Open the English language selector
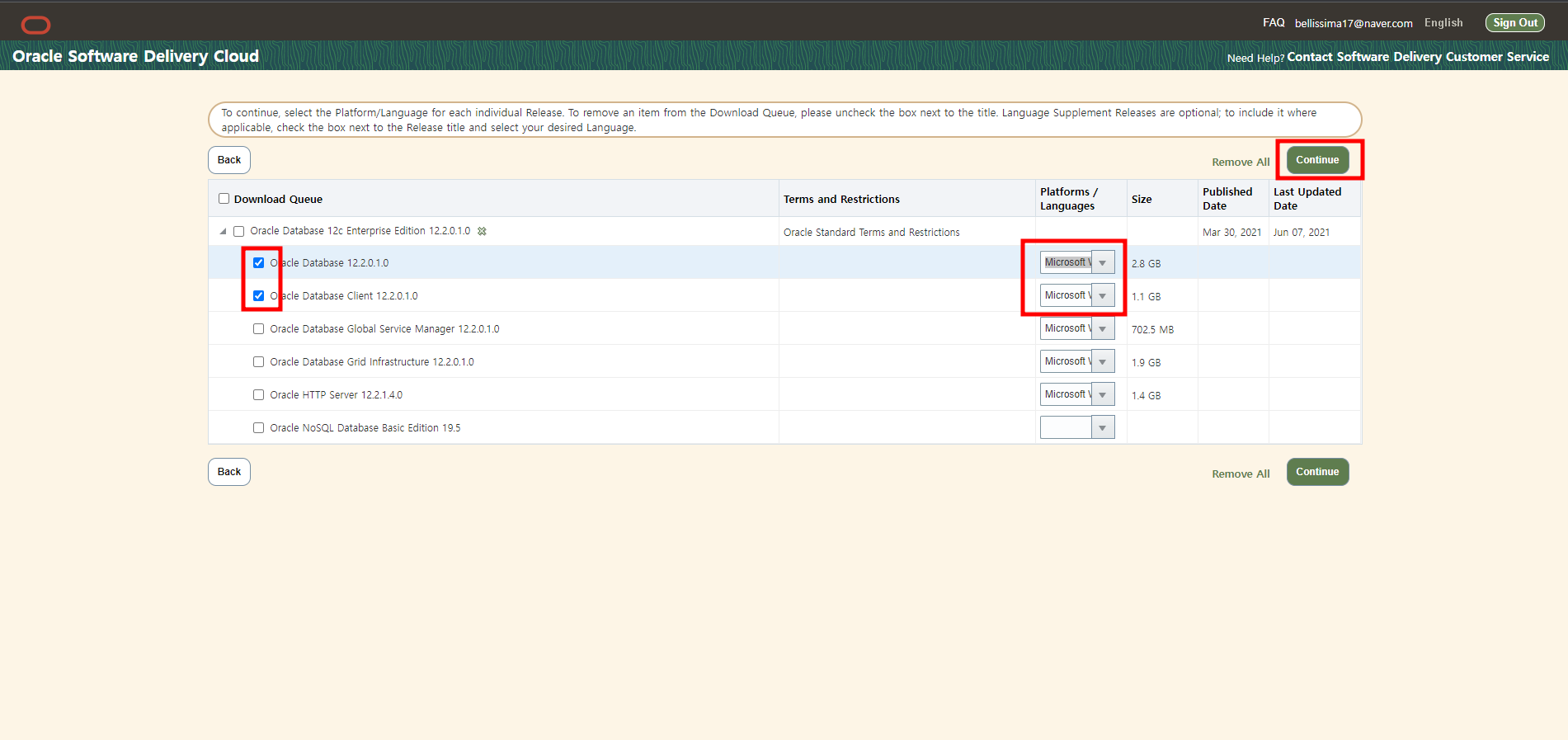 [x=1443, y=23]
